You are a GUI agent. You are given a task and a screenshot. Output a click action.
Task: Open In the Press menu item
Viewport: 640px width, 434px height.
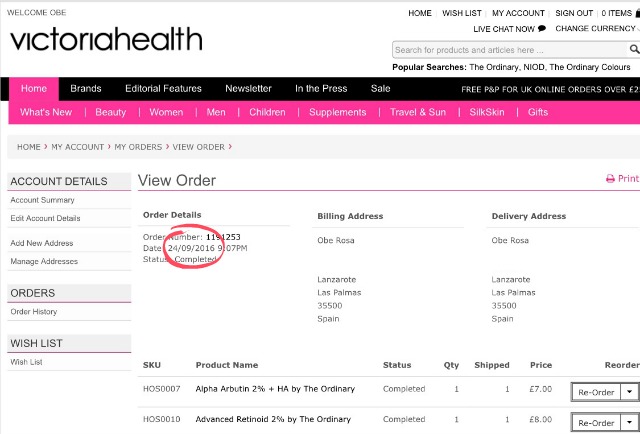click(321, 89)
